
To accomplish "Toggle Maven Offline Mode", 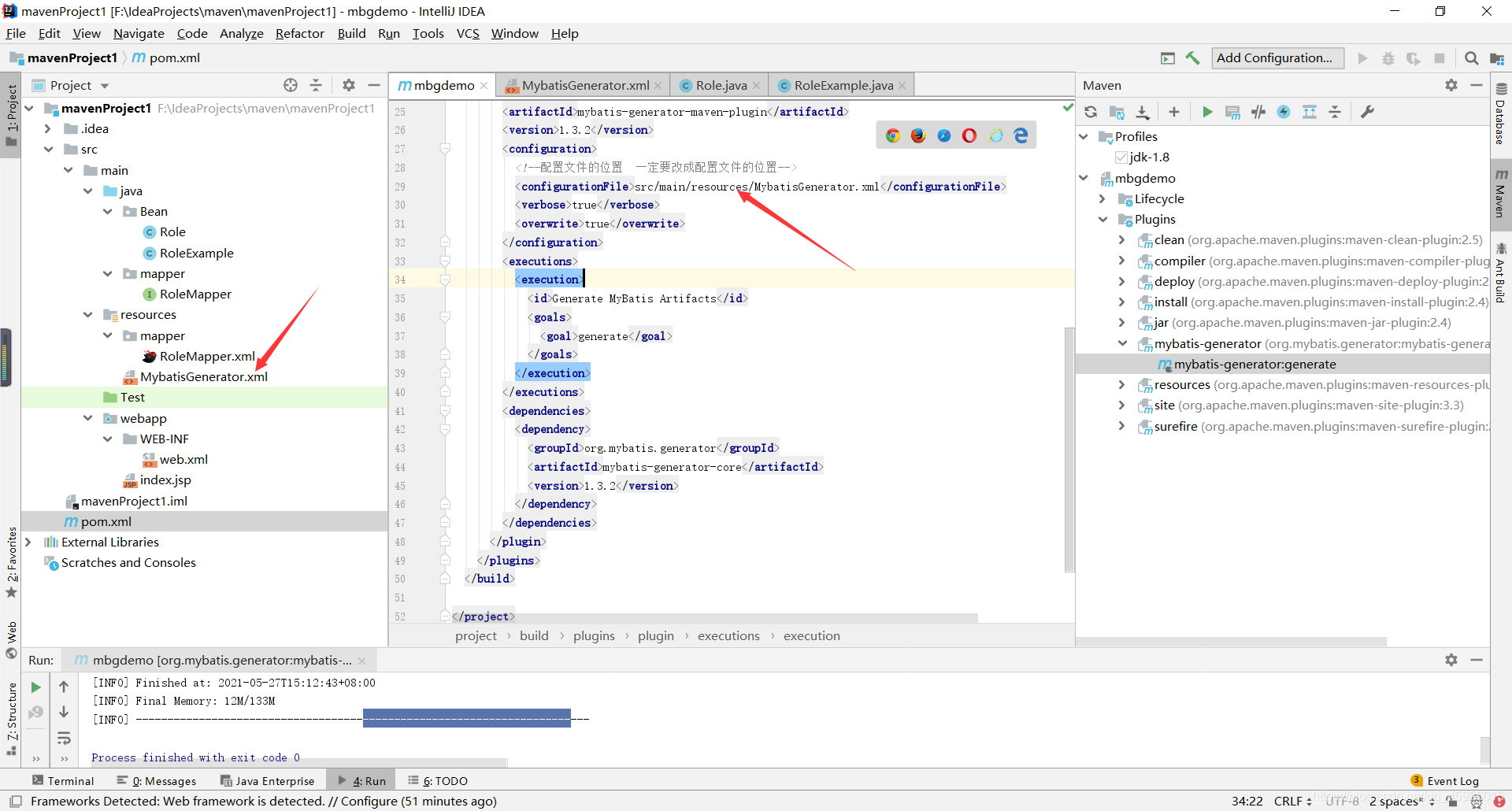I will coord(1258,112).
